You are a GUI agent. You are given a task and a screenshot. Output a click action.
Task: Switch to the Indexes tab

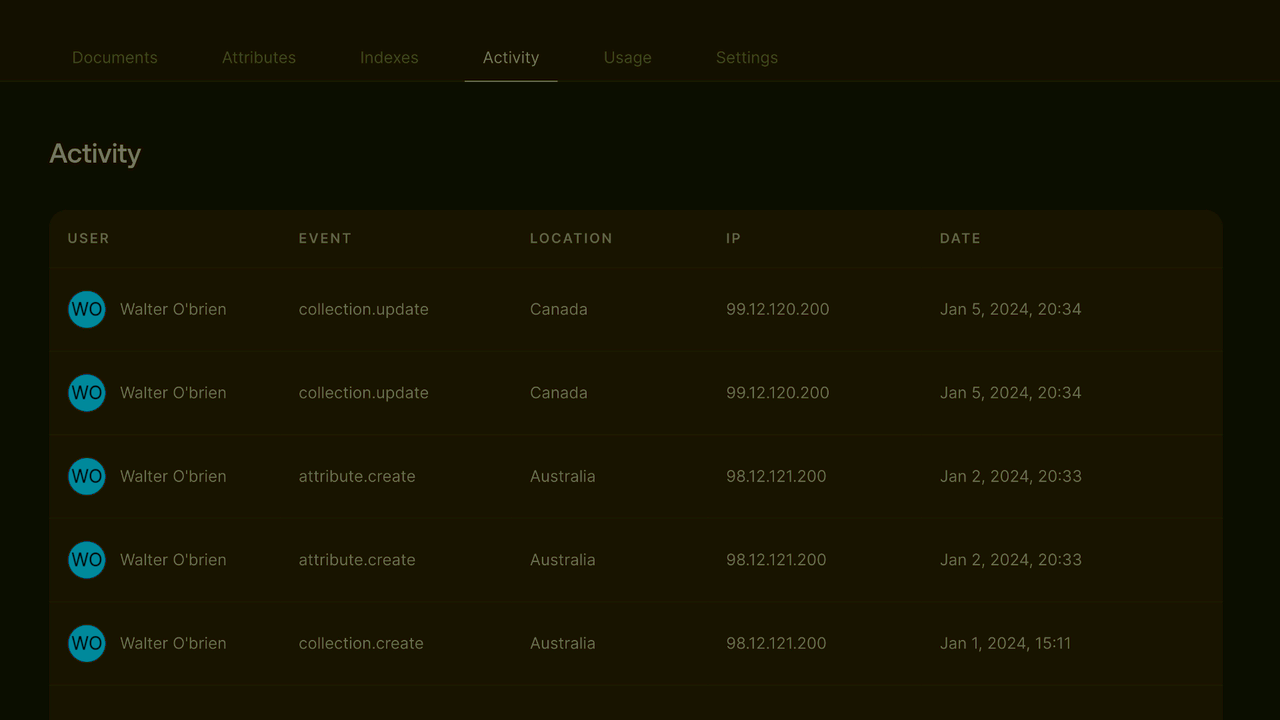[389, 57]
